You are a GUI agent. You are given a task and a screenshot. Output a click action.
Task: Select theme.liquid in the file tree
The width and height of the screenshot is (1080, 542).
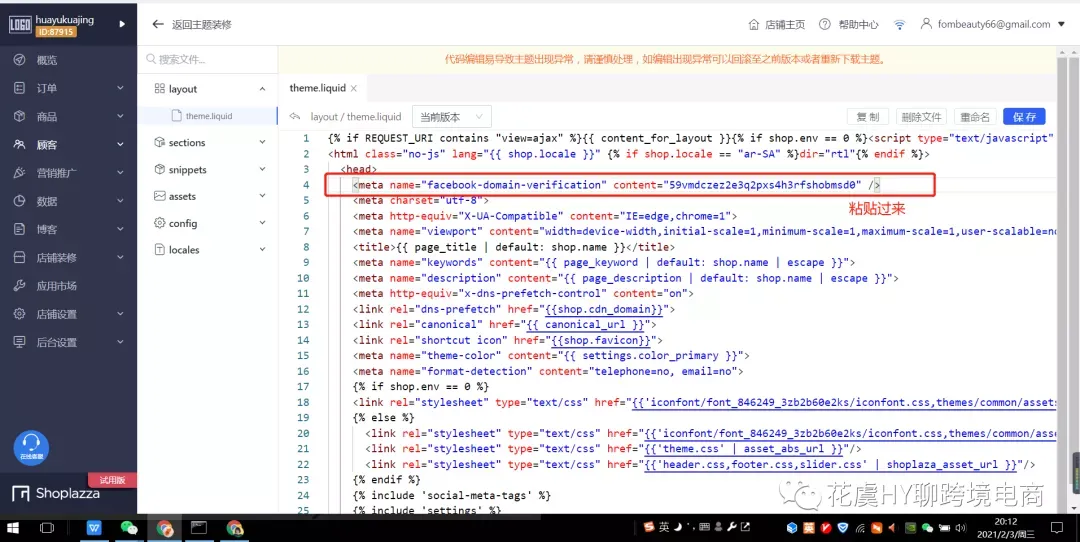[208, 116]
